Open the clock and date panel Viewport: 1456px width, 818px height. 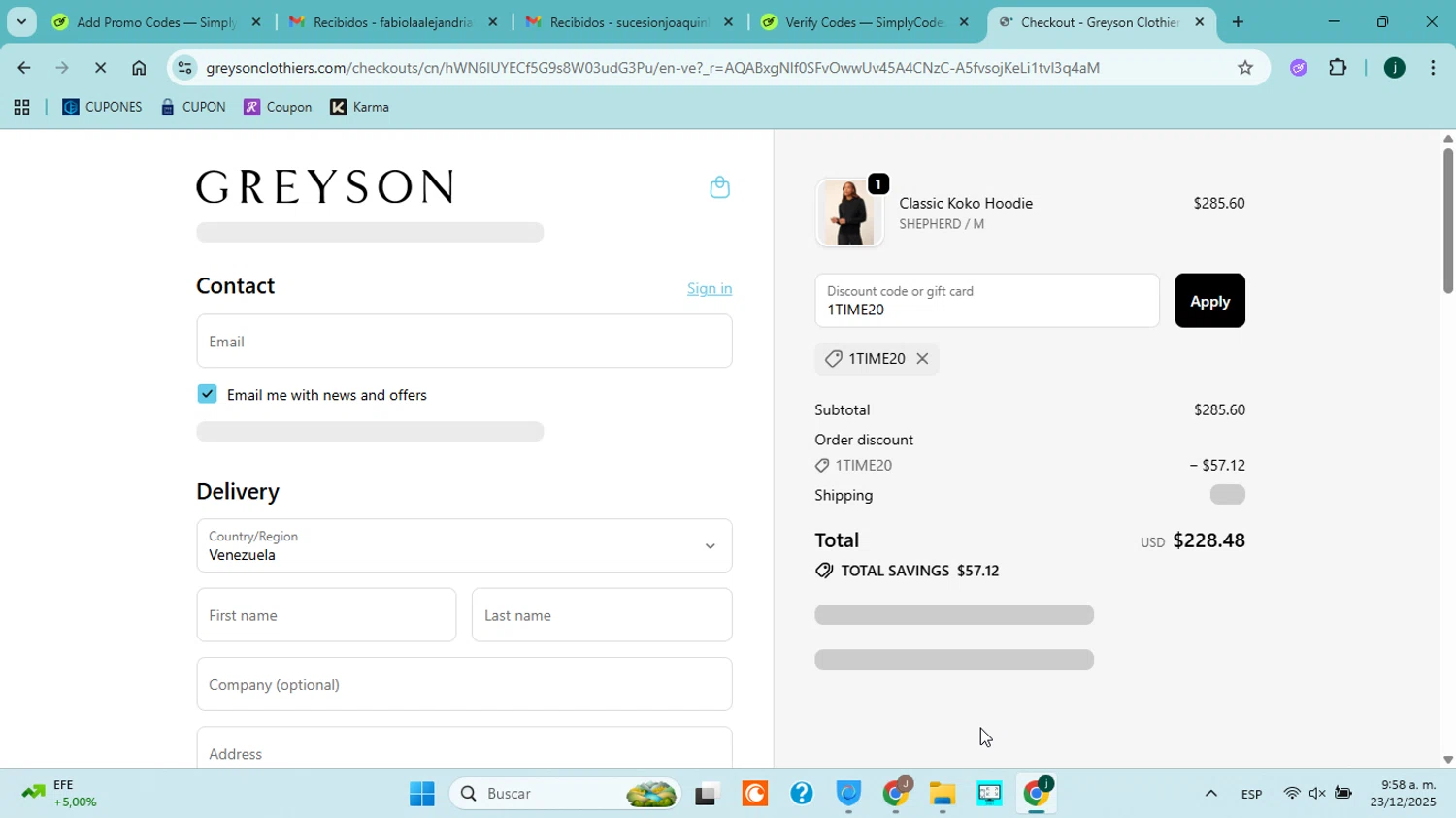[x=1403, y=794]
